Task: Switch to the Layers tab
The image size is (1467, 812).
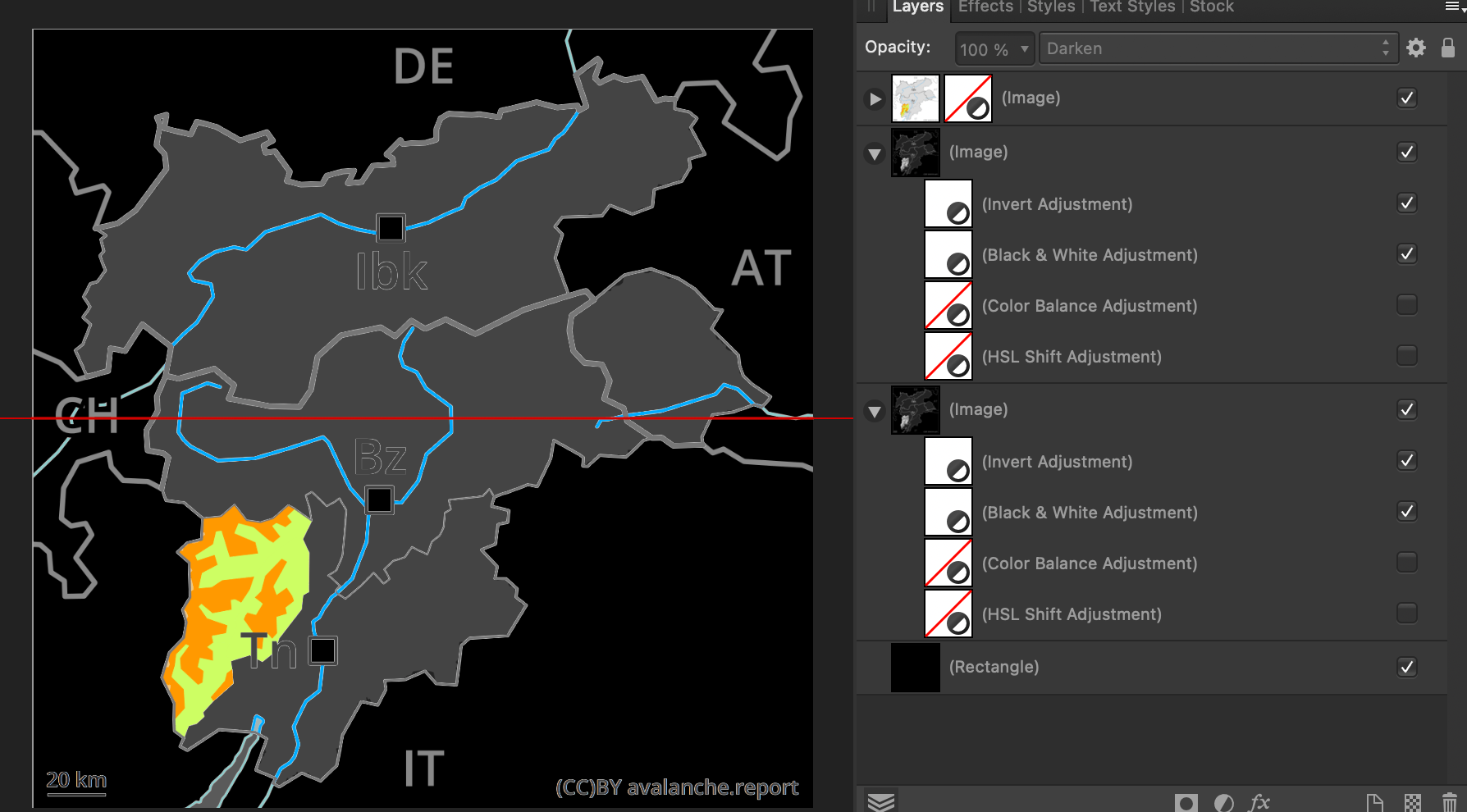Action: tap(918, 7)
